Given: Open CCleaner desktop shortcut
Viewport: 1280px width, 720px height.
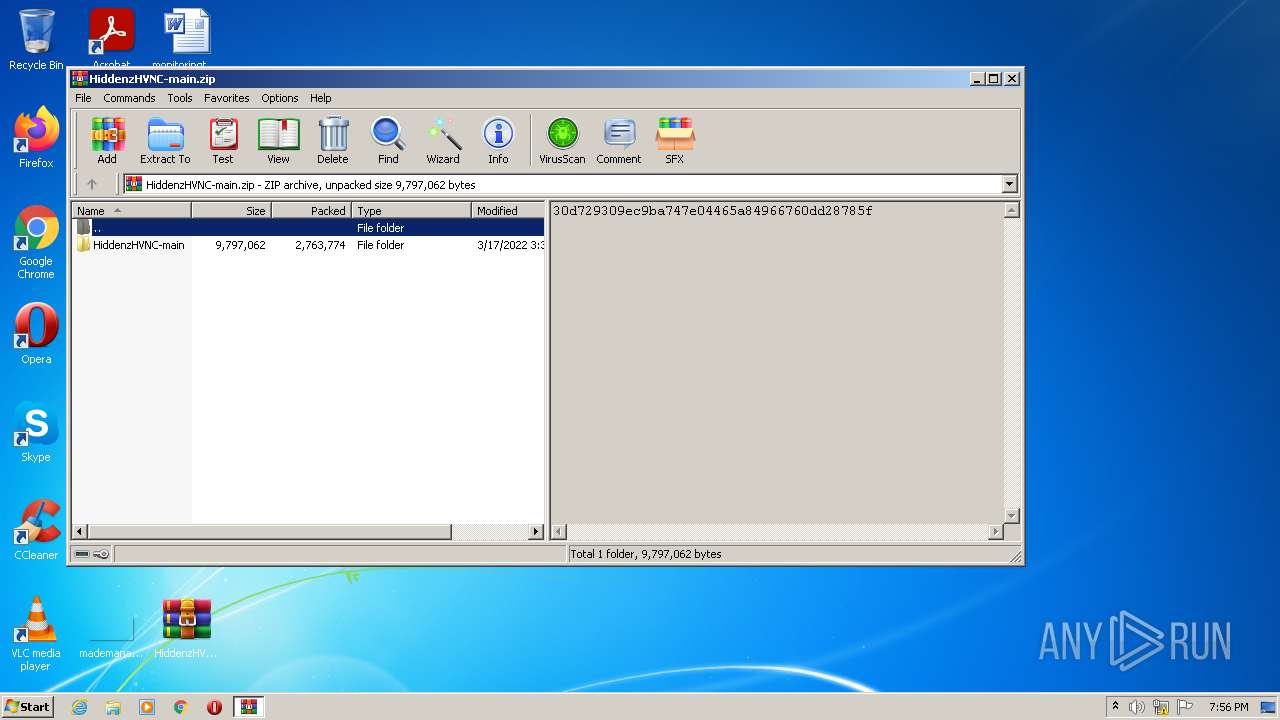Looking at the screenshot, I should tap(36, 530).
